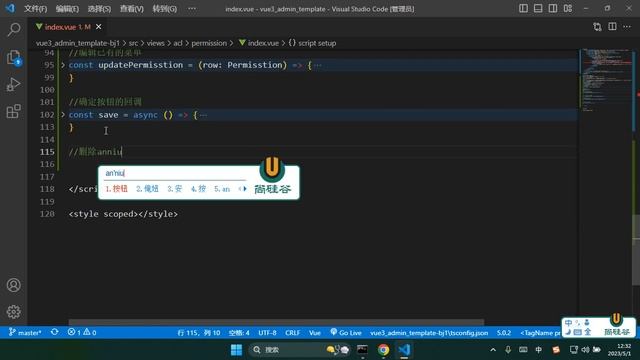Image resolution: width=640 pixels, height=360 pixels.
Task: Select IME candidate 1 按钮
Action: (117, 189)
